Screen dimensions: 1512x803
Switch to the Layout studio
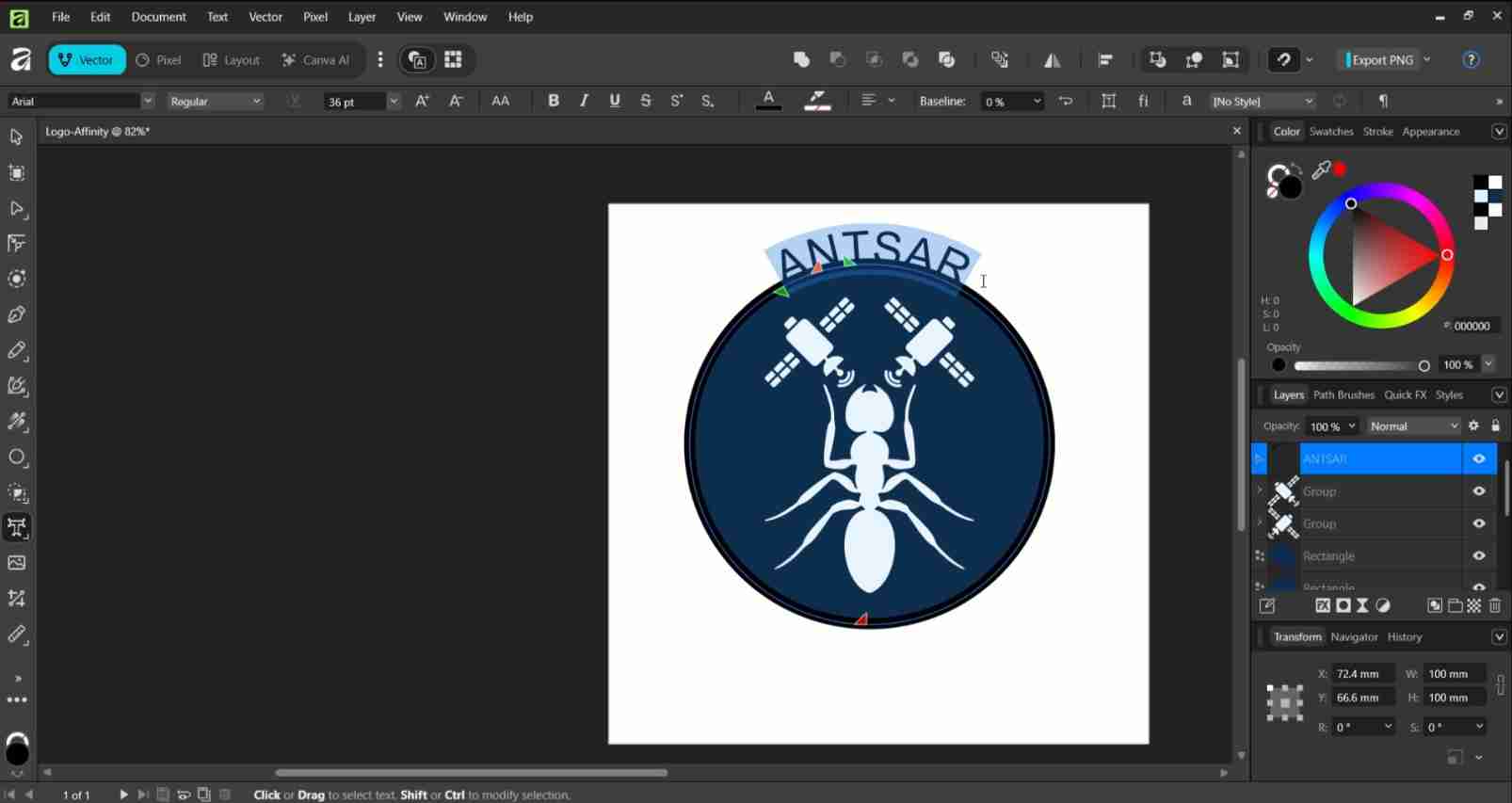tap(231, 59)
